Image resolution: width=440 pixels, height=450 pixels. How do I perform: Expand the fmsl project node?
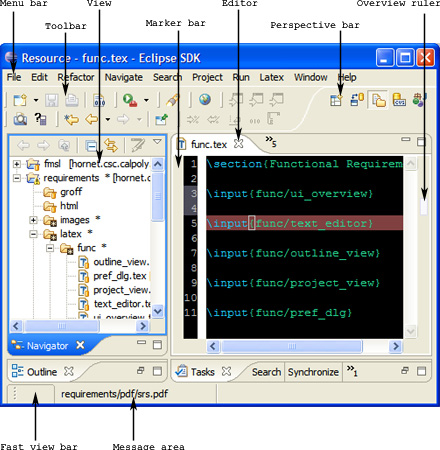[16, 164]
